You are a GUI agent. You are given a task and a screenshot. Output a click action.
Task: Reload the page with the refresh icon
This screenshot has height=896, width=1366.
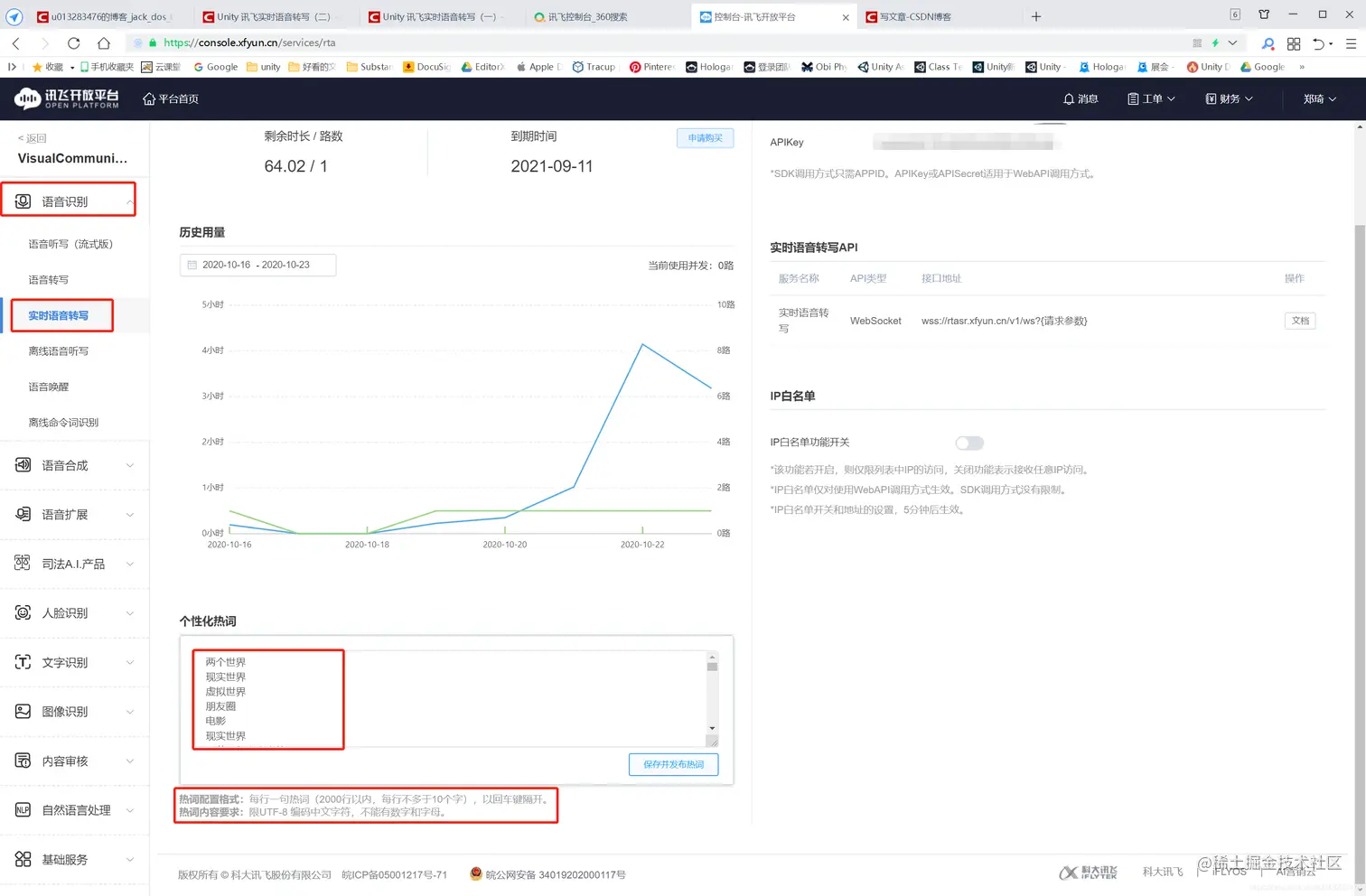coord(74,42)
